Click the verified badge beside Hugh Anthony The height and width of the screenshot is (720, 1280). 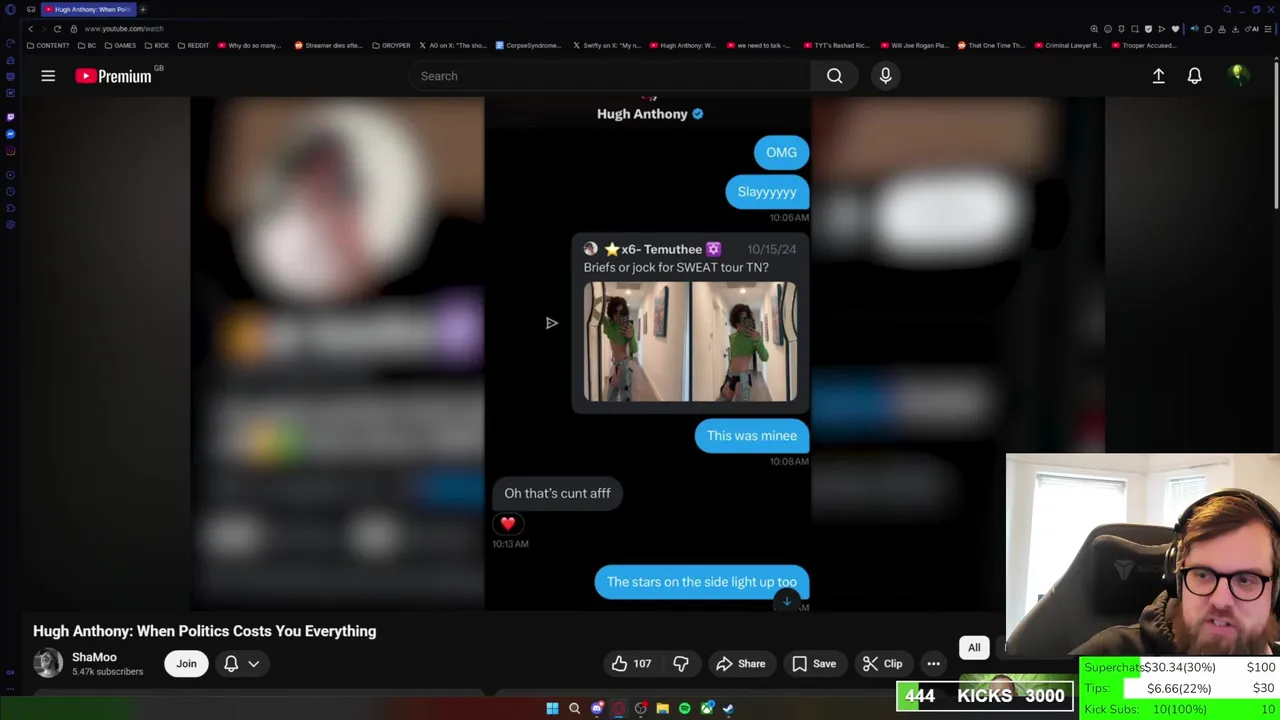tap(698, 114)
